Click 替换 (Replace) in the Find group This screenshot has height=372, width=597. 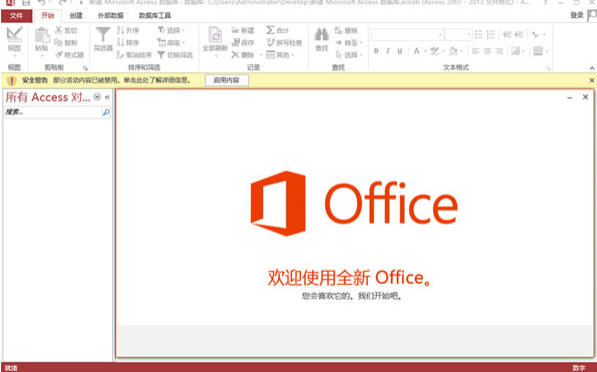tap(346, 30)
